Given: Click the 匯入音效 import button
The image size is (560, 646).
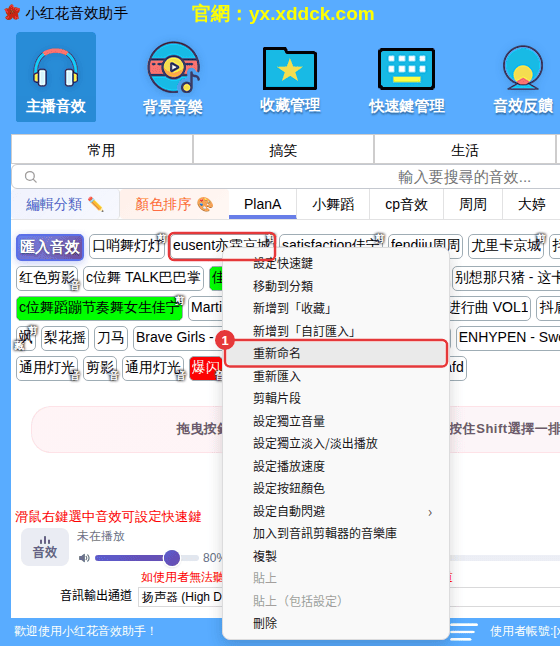Looking at the screenshot, I should (50, 247).
